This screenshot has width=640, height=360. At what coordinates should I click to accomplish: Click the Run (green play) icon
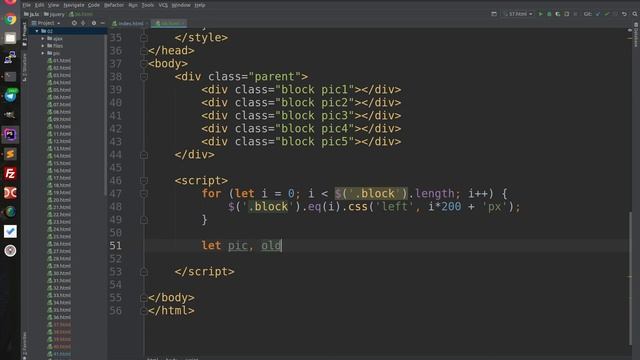(x=540, y=14)
